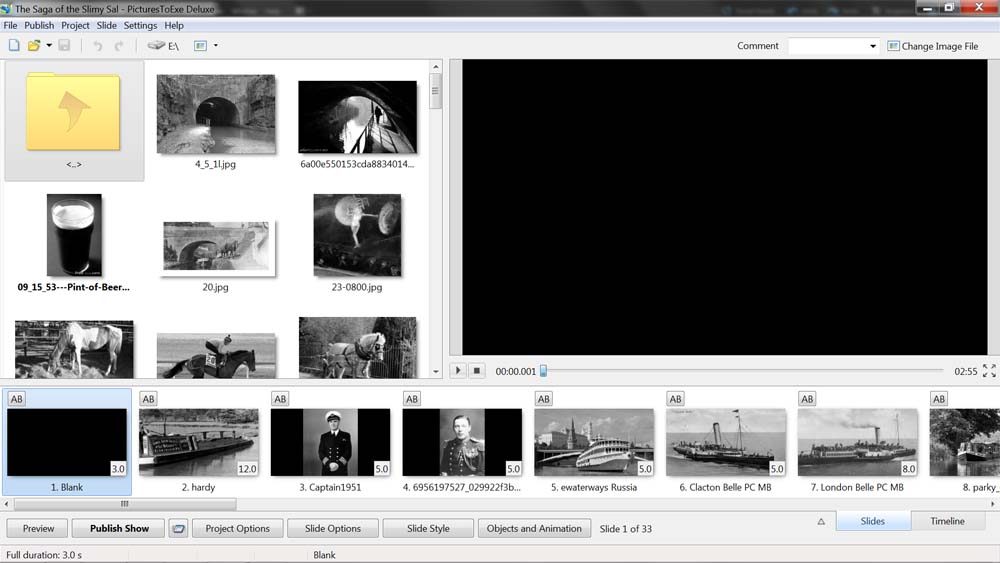Open Slide Options
Viewport: 1000px width, 563px height.
332,528
